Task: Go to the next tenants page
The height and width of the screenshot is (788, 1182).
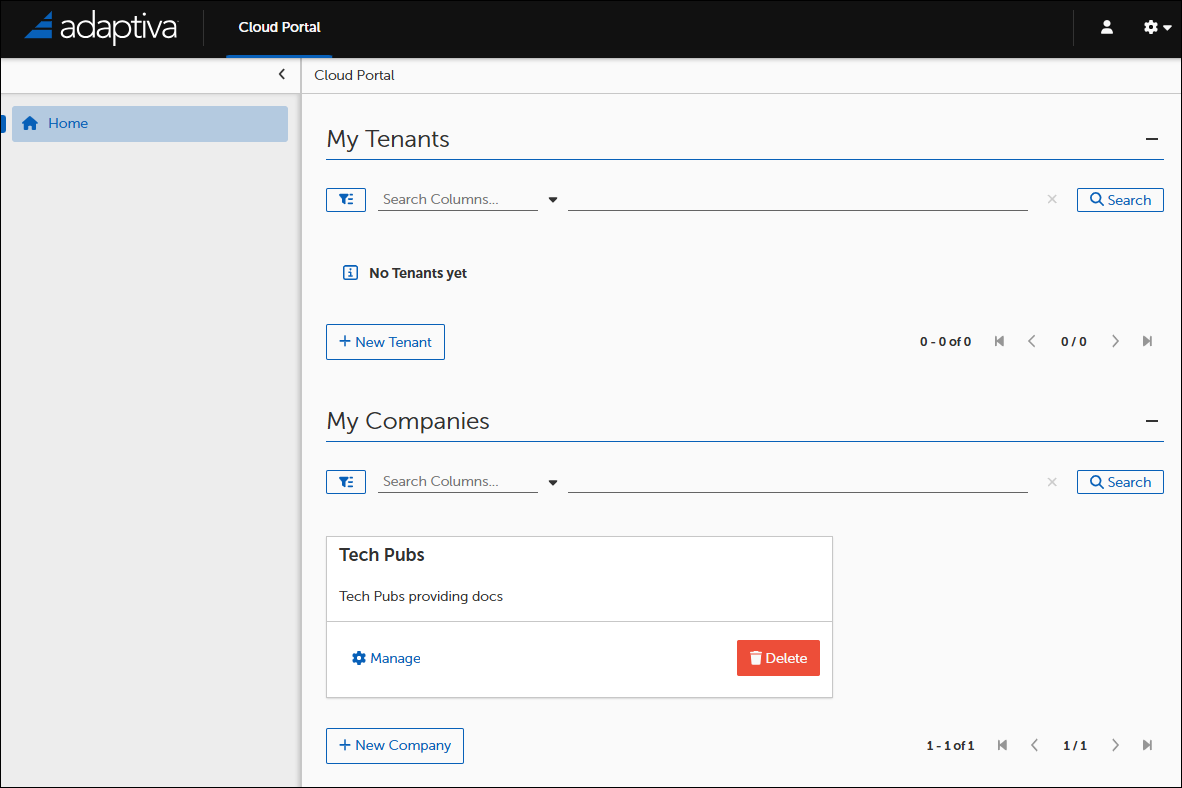Action: pyautogui.click(x=1115, y=342)
